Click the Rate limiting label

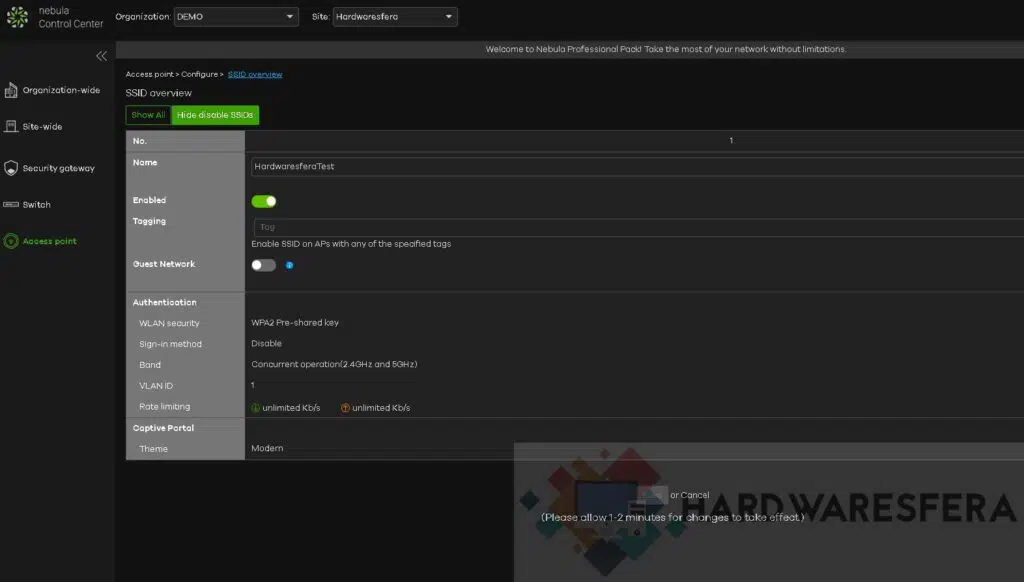point(165,406)
